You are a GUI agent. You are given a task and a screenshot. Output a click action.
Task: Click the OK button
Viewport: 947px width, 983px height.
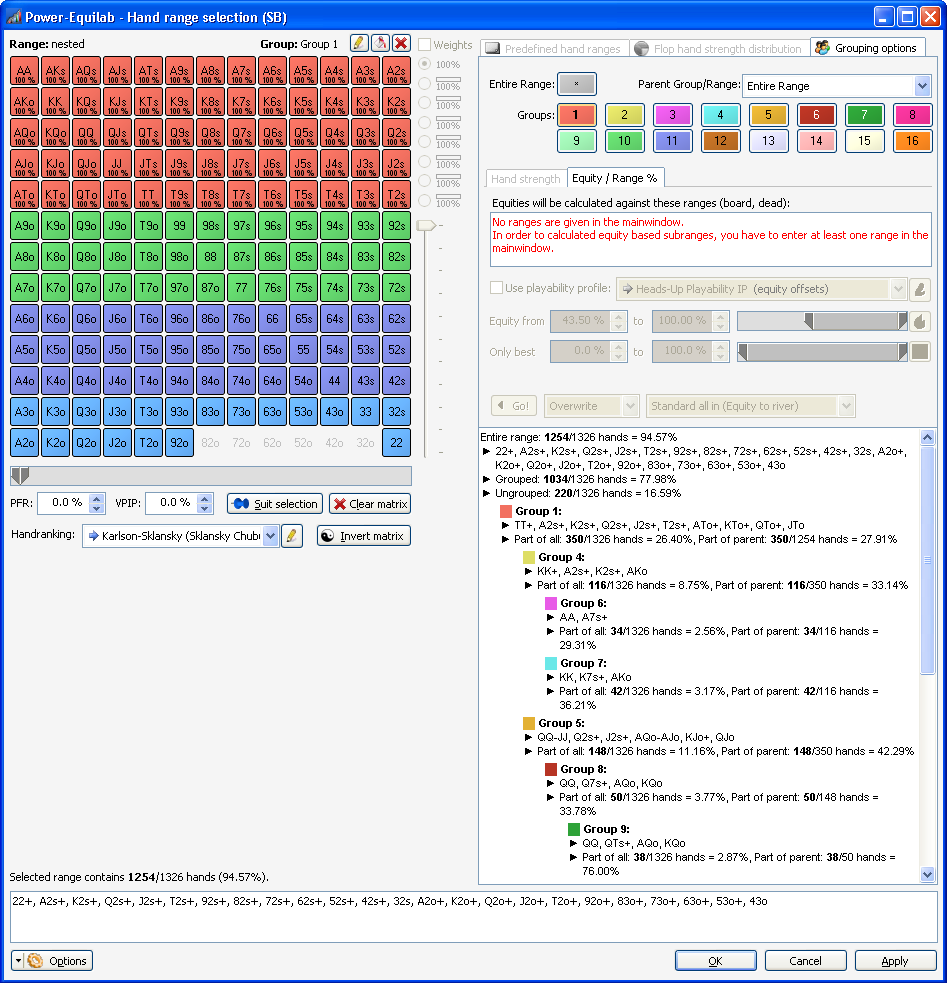click(715, 960)
